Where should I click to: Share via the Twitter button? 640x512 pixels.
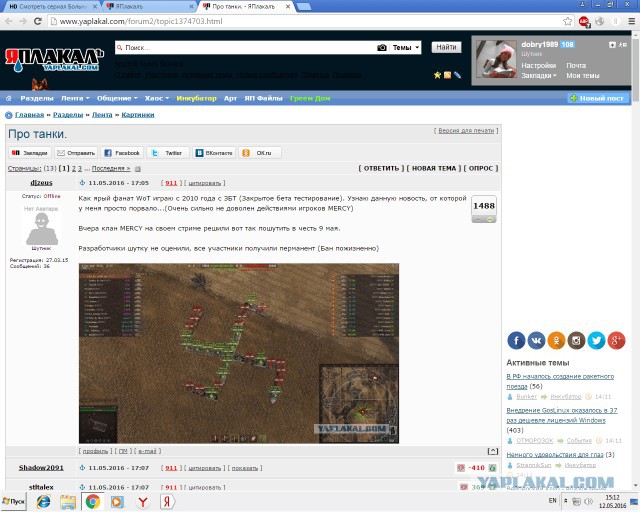pyautogui.click(x=168, y=153)
